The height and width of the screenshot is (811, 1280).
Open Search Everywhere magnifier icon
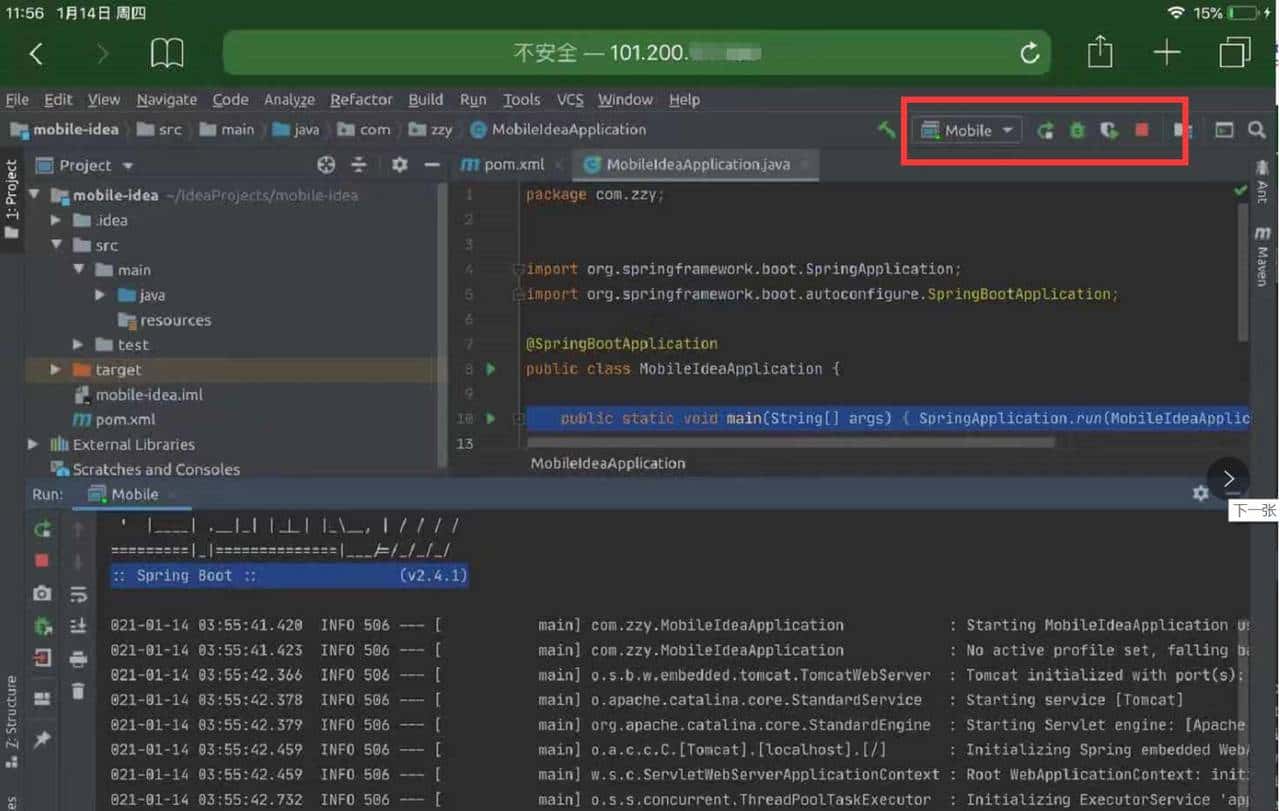pos(1256,130)
